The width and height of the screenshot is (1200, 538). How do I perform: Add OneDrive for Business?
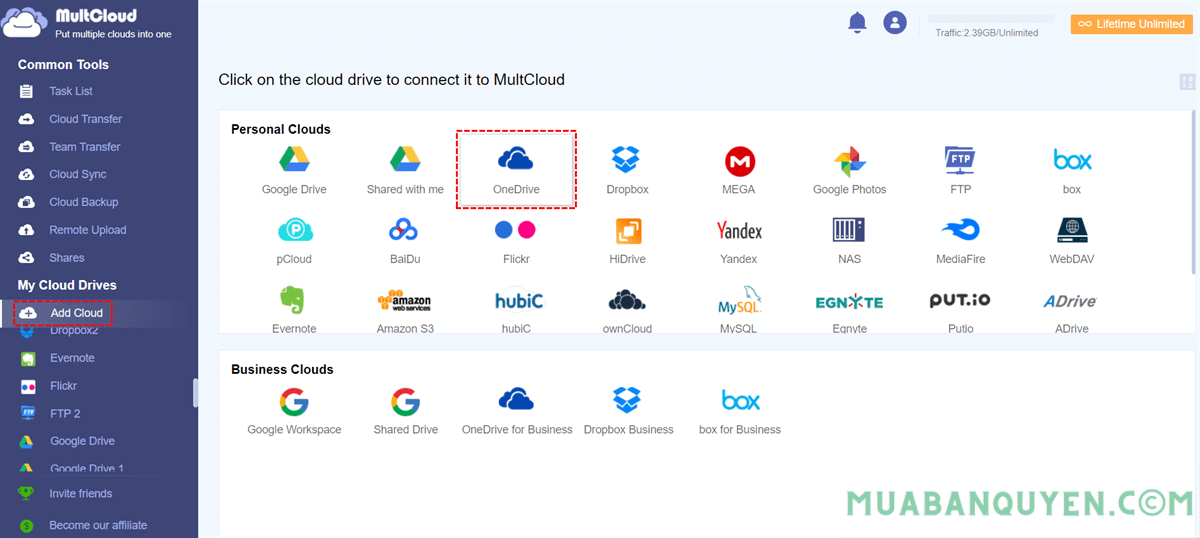[x=516, y=400]
